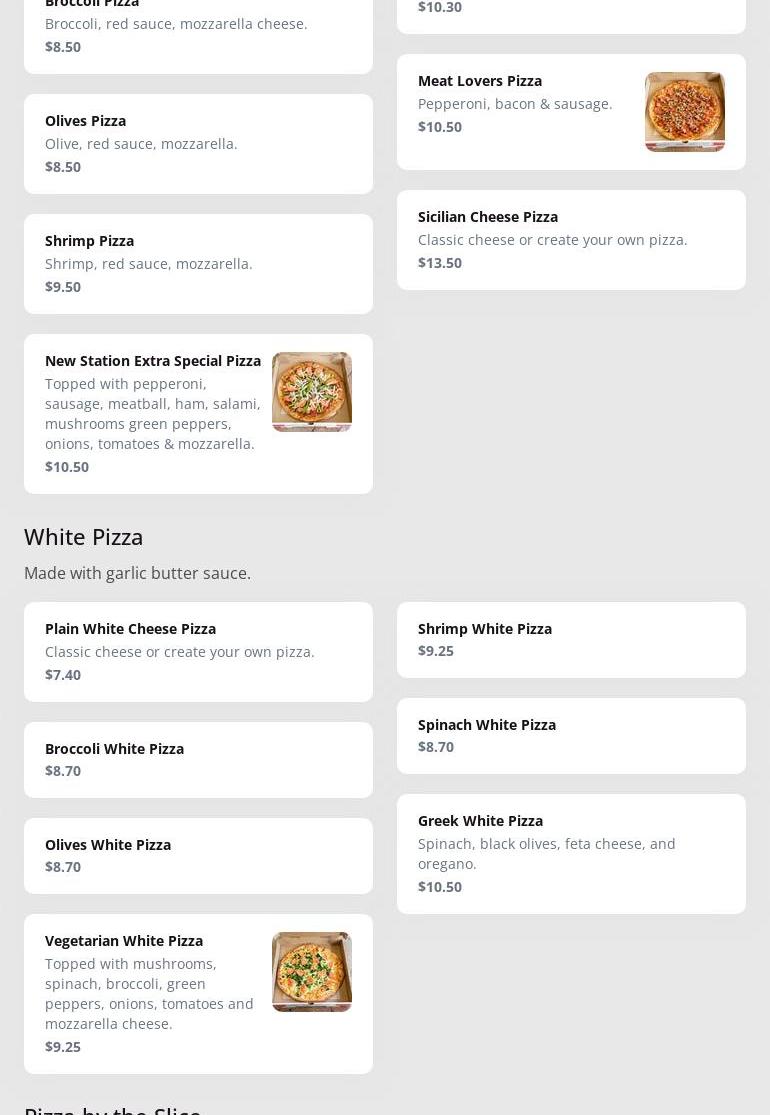The image size is (770, 1115).
Task: Click the Vegetarian White Pizza title
Action: (x=124, y=941)
